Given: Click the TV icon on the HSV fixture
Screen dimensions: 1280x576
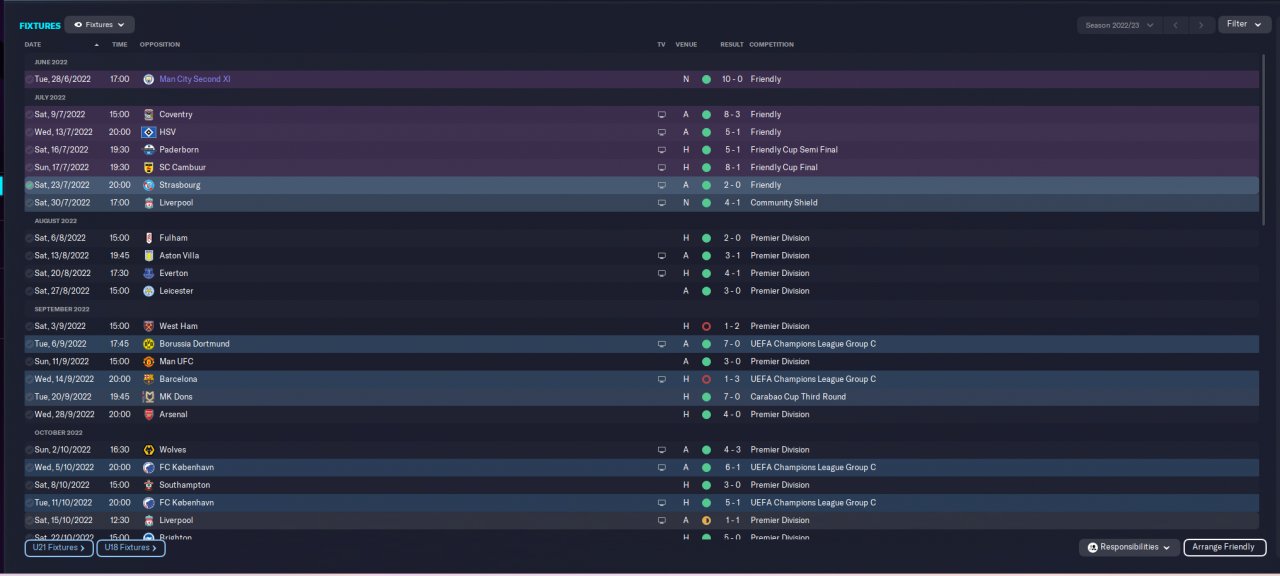Looking at the screenshot, I should click(x=661, y=132).
